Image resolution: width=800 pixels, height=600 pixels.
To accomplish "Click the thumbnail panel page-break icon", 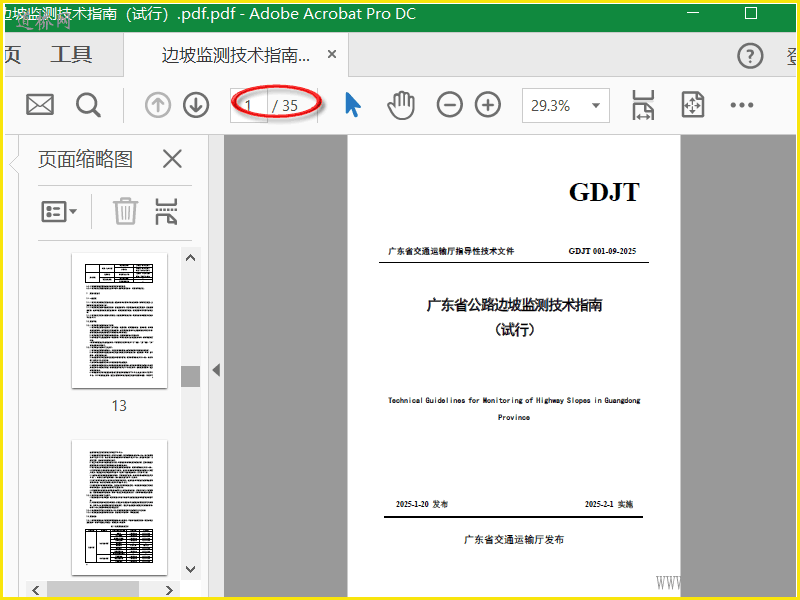I will [x=166, y=211].
